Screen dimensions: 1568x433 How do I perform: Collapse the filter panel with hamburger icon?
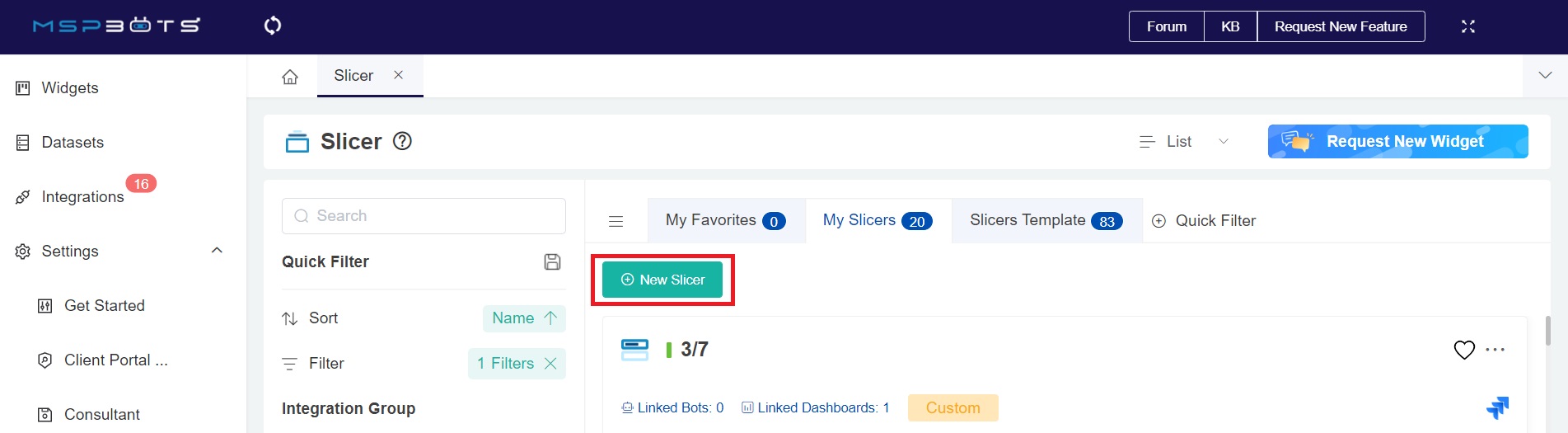(615, 221)
